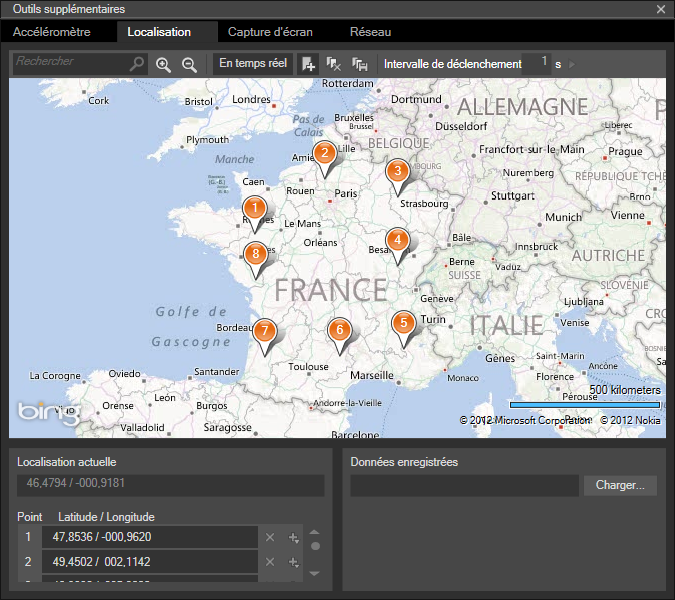Click the Paris label on the map
The width and height of the screenshot is (675, 600).
click(346, 193)
